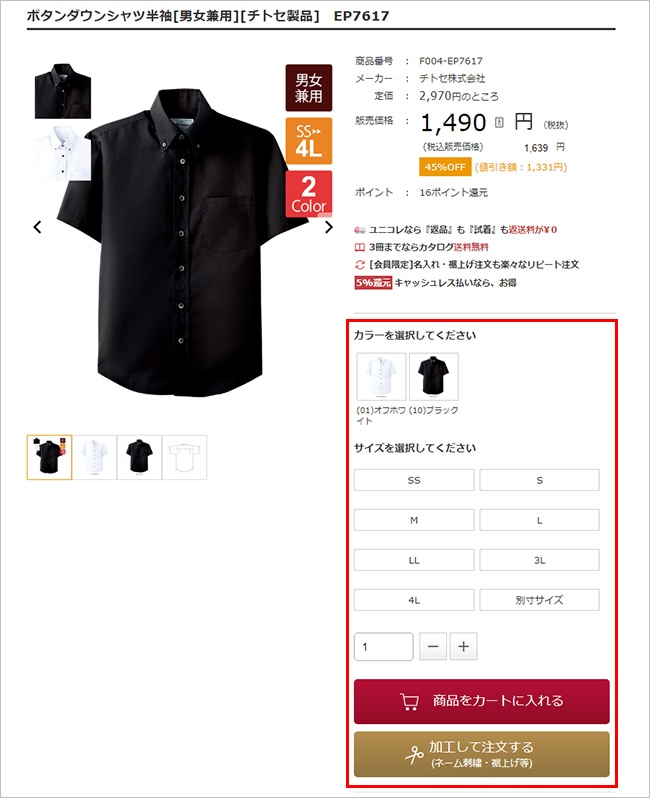Click the previous image arrow
Image resolution: width=650 pixels, height=798 pixels.
(x=37, y=227)
